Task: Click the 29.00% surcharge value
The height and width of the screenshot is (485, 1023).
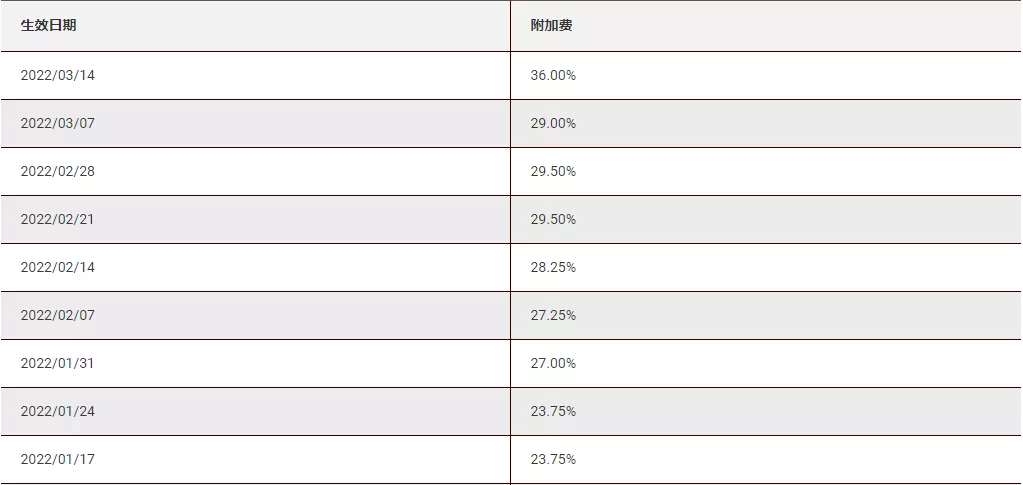Action: point(553,123)
